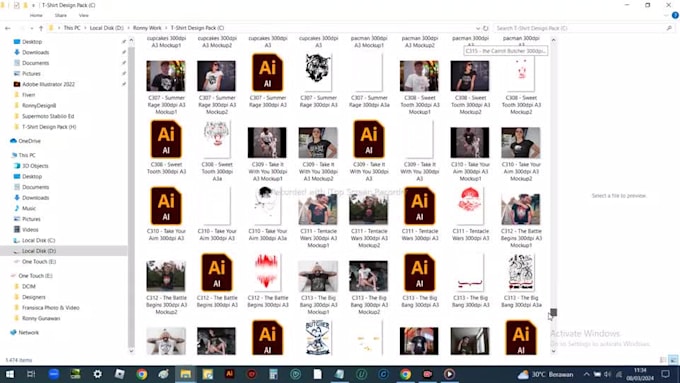Open the Fiverr folder in the sidebar
The width and height of the screenshot is (680, 383).
(29, 95)
